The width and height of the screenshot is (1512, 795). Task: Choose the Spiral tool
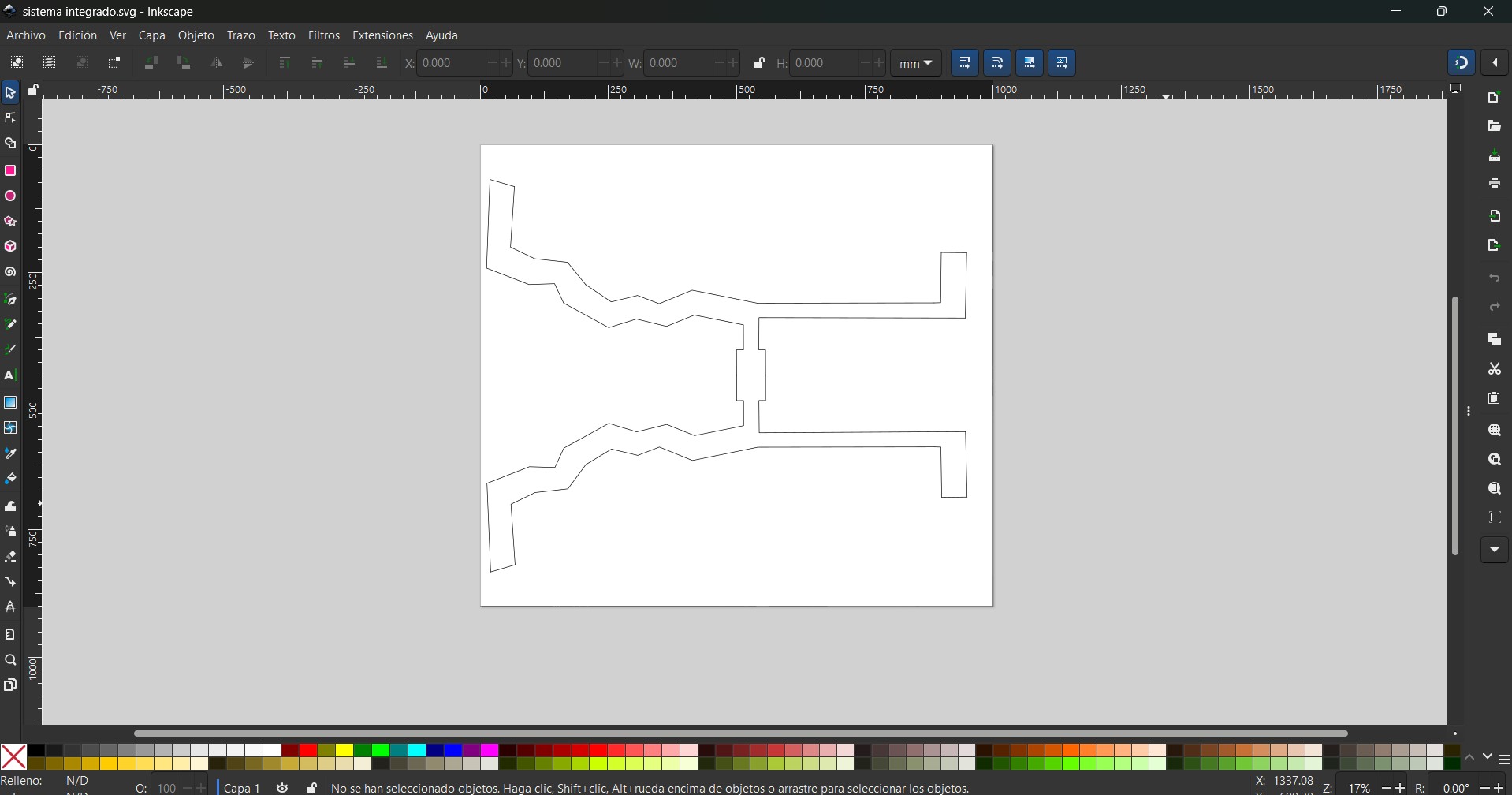[10, 273]
